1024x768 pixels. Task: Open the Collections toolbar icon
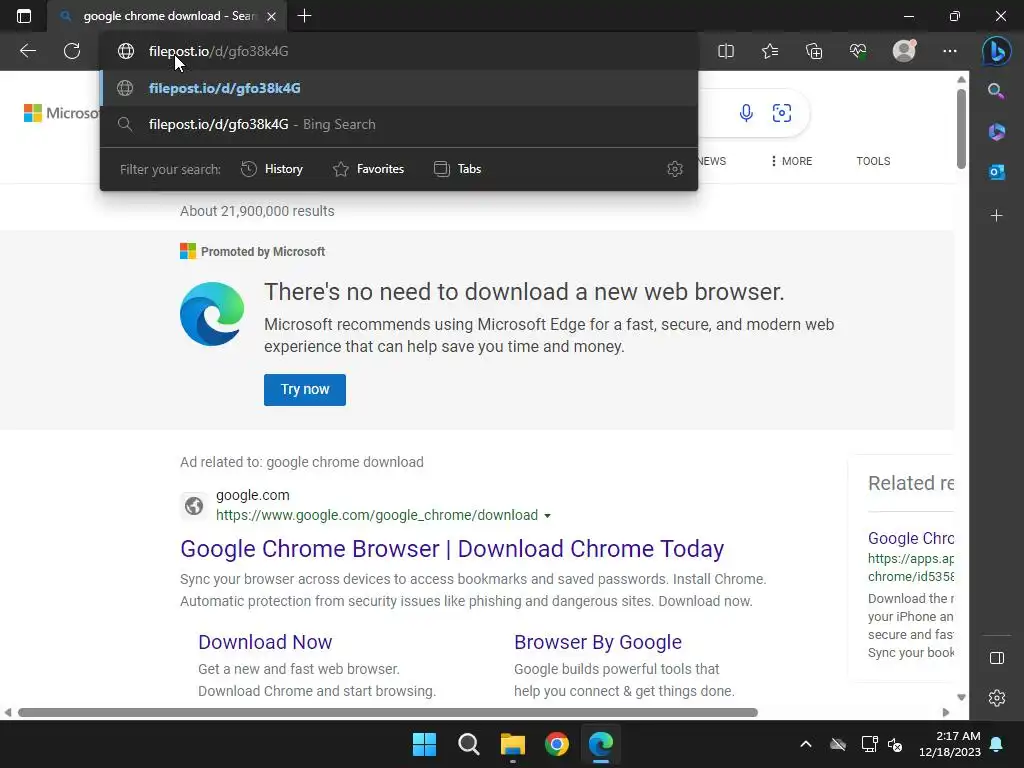(x=814, y=51)
